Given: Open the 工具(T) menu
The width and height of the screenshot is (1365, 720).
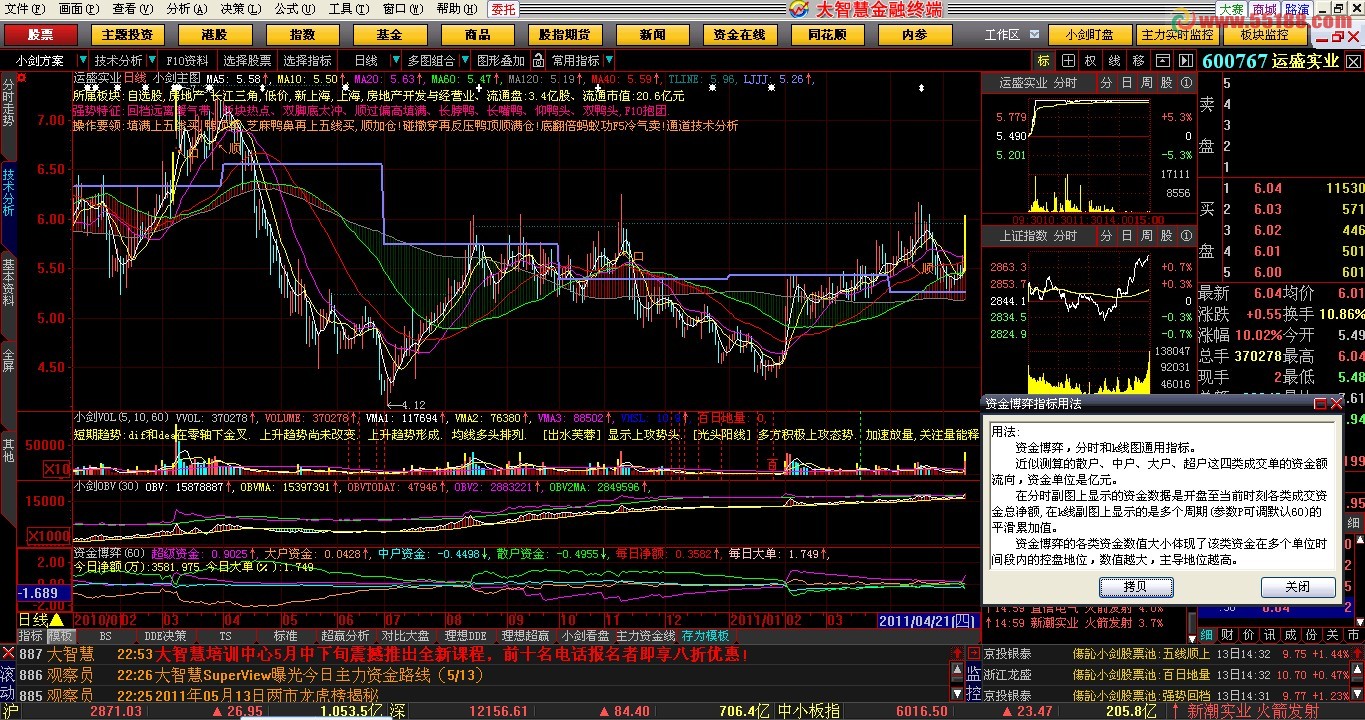Looking at the screenshot, I should coord(348,9).
